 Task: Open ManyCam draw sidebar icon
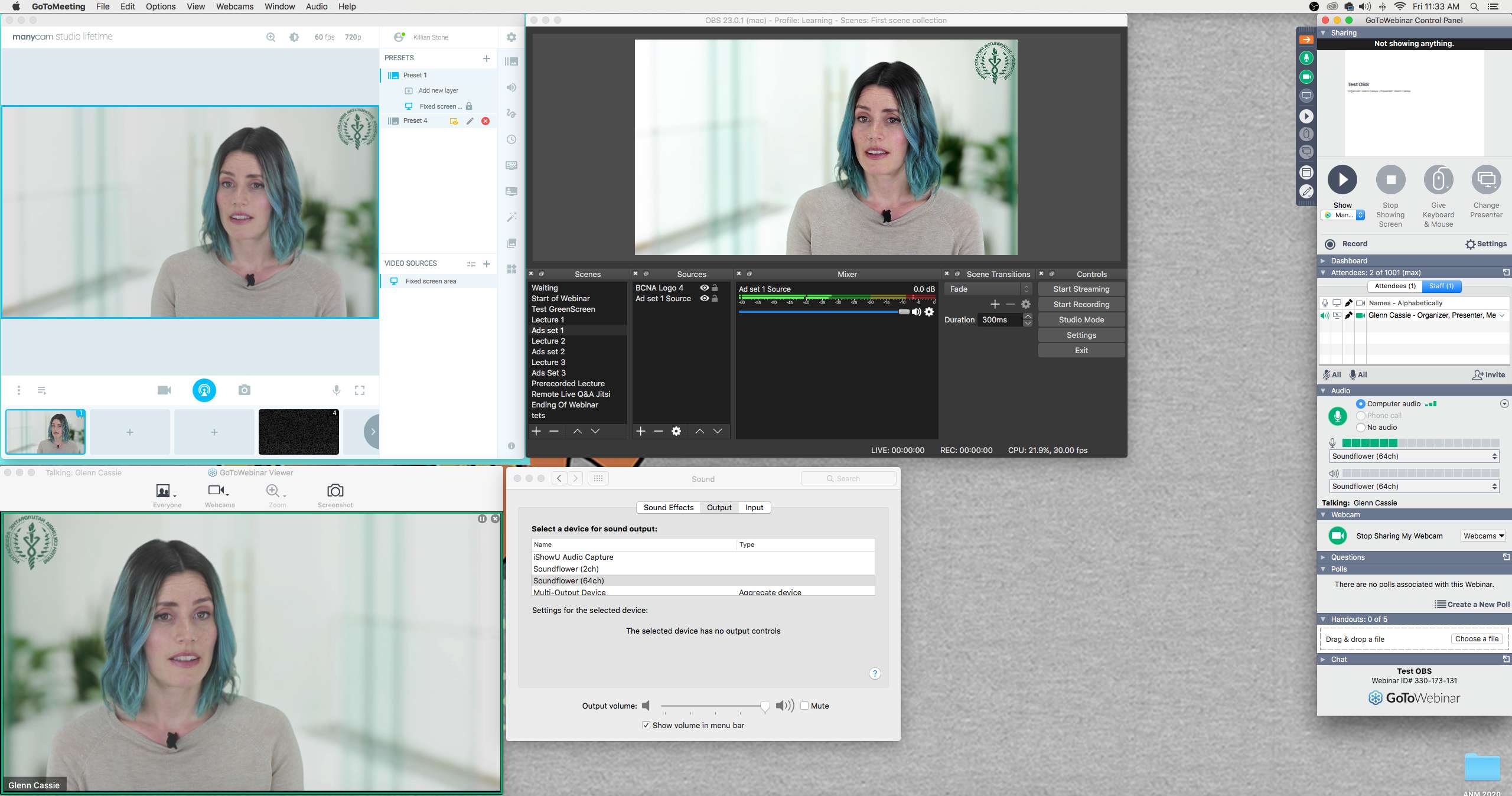click(511, 113)
